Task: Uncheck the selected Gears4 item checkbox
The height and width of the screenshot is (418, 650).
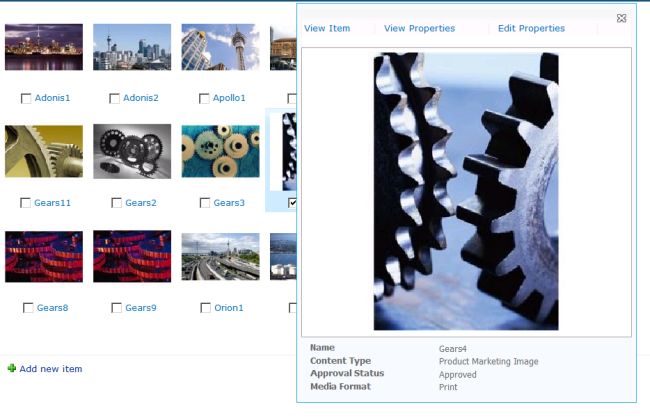Action: pyautogui.click(x=292, y=203)
